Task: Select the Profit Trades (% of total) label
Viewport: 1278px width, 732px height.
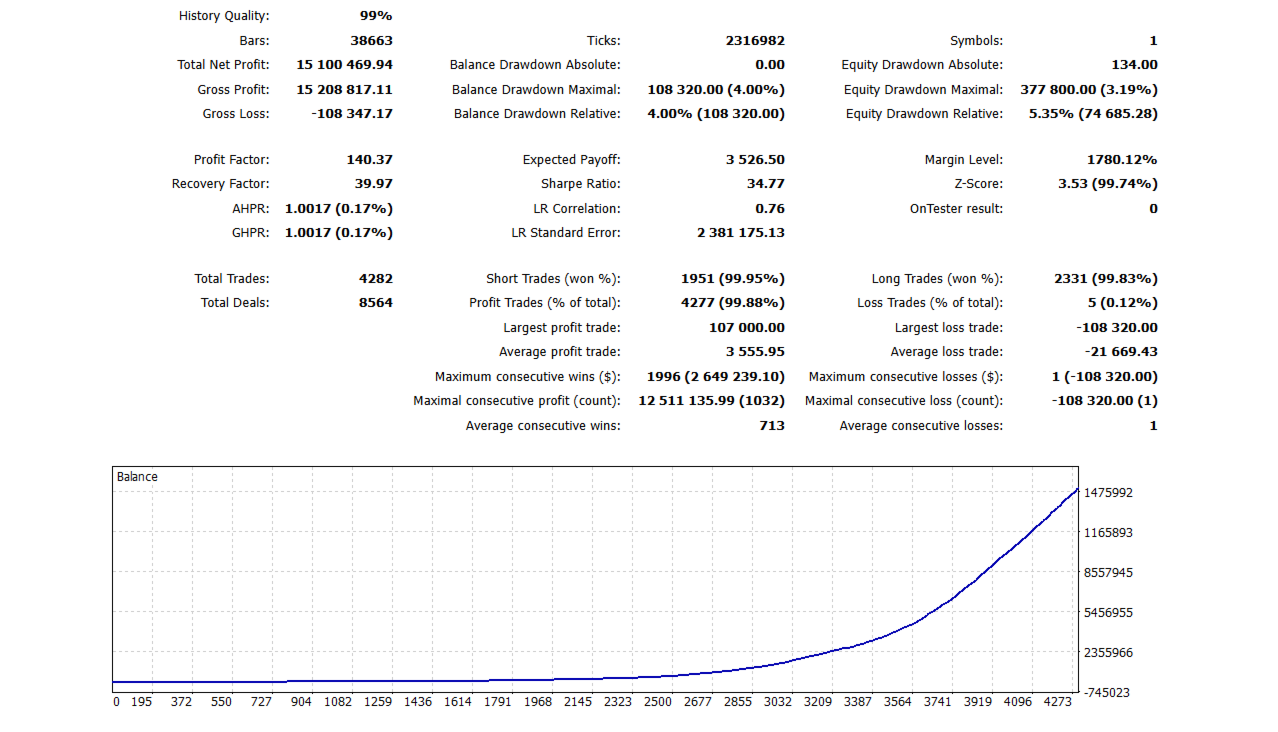Action: point(545,303)
